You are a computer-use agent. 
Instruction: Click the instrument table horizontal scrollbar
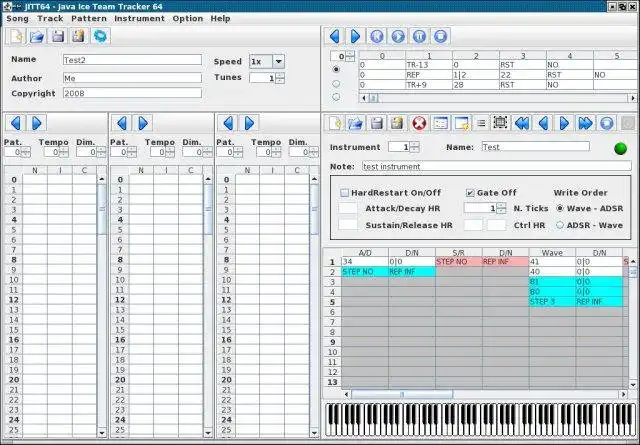pyautogui.click(x=484, y=394)
